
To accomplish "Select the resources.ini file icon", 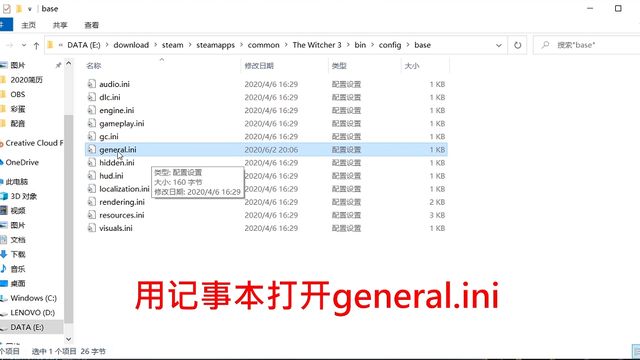I will click(92, 215).
